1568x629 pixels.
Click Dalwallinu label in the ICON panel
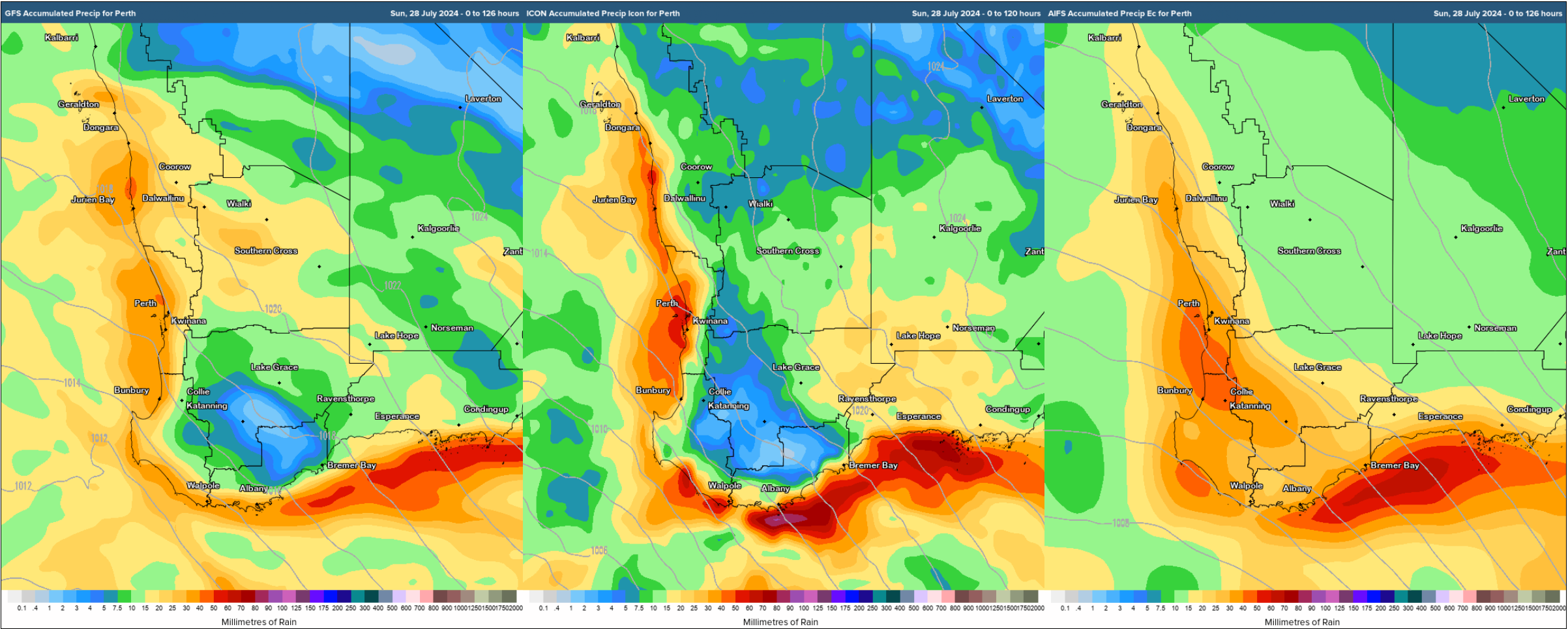pos(685,198)
